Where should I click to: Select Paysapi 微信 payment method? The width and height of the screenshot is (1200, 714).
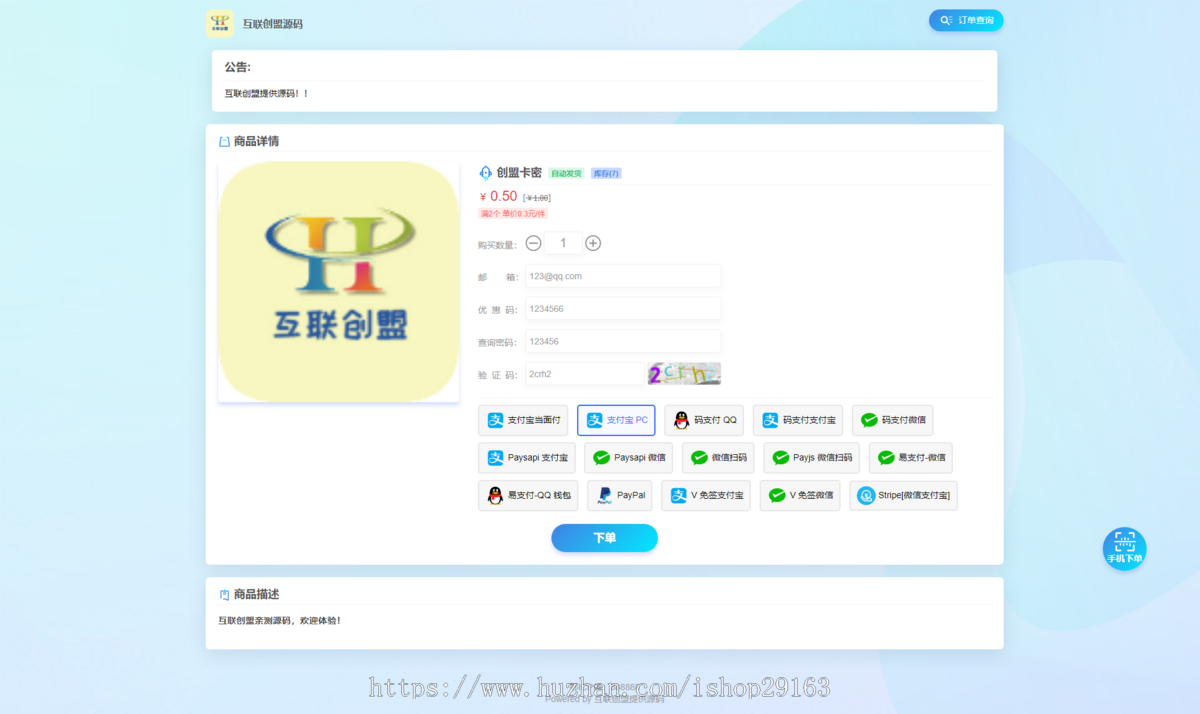(x=629, y=458)
